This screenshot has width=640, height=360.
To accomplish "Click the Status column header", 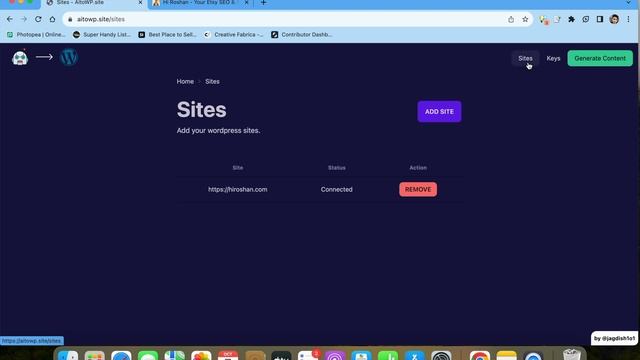I will (337, 168).
